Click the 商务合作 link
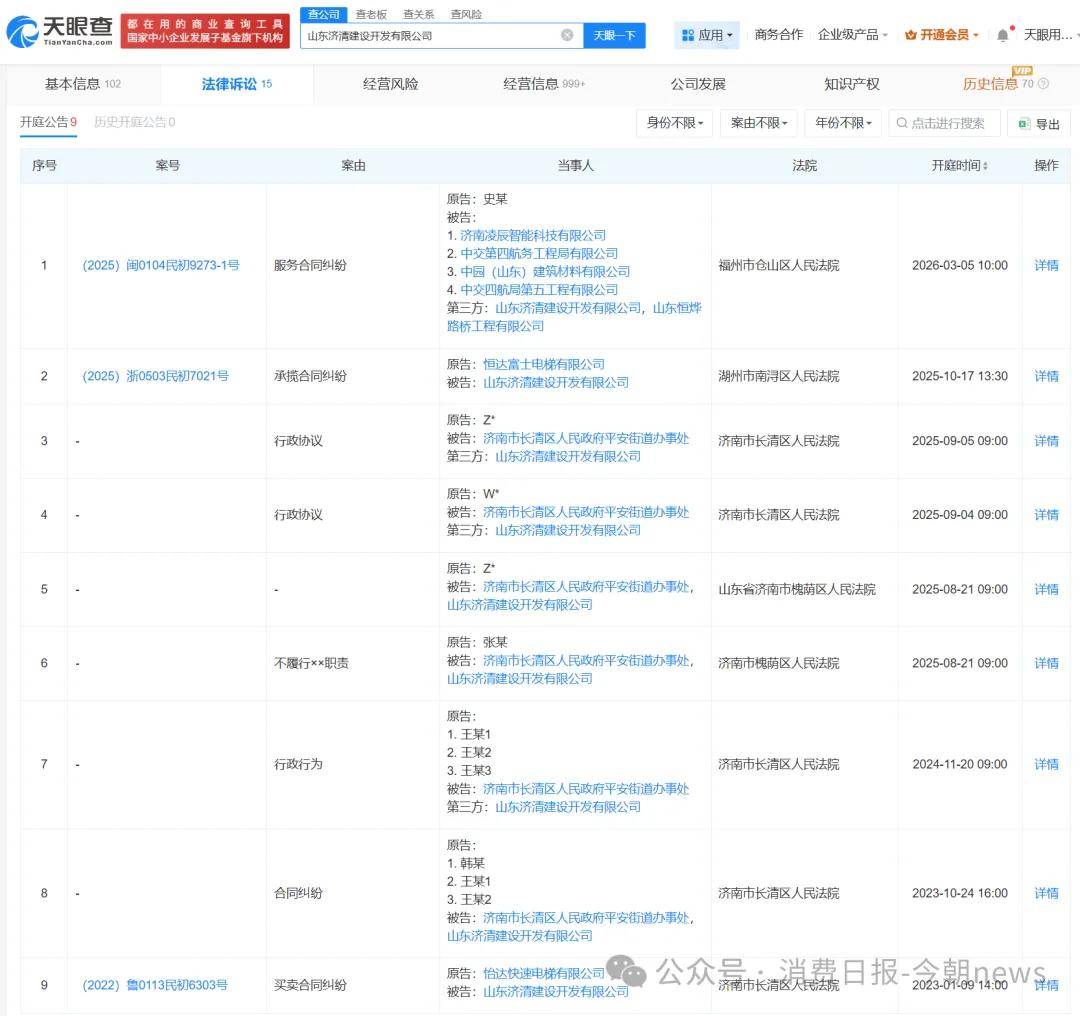 778,34
